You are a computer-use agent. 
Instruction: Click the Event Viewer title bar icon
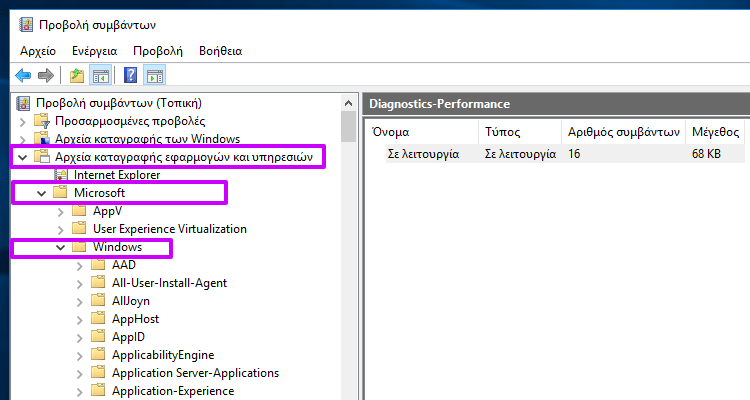click(x=26, y=24)
